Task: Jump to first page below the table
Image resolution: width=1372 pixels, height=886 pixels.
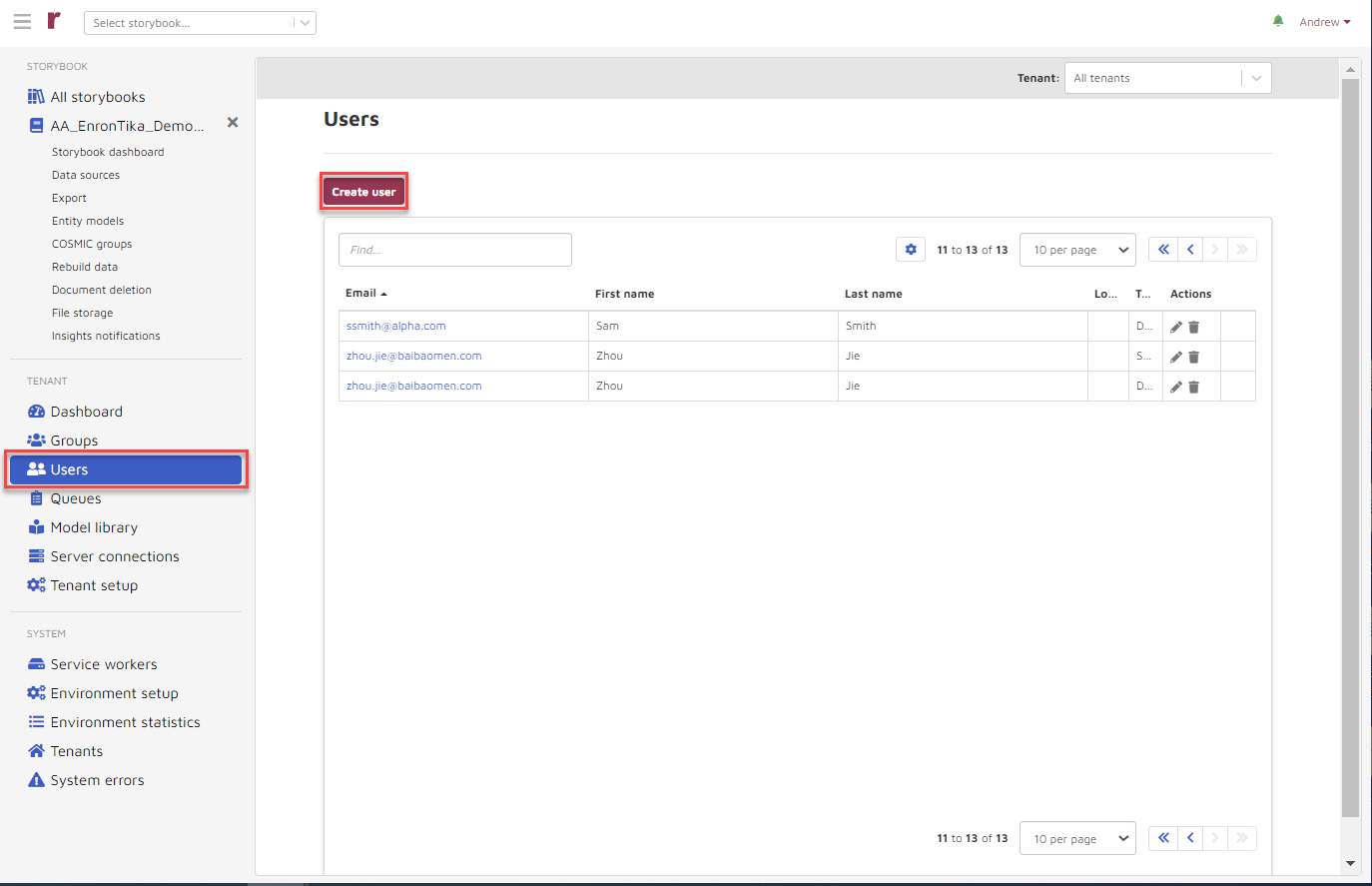Action: [x=1163, y=838]
